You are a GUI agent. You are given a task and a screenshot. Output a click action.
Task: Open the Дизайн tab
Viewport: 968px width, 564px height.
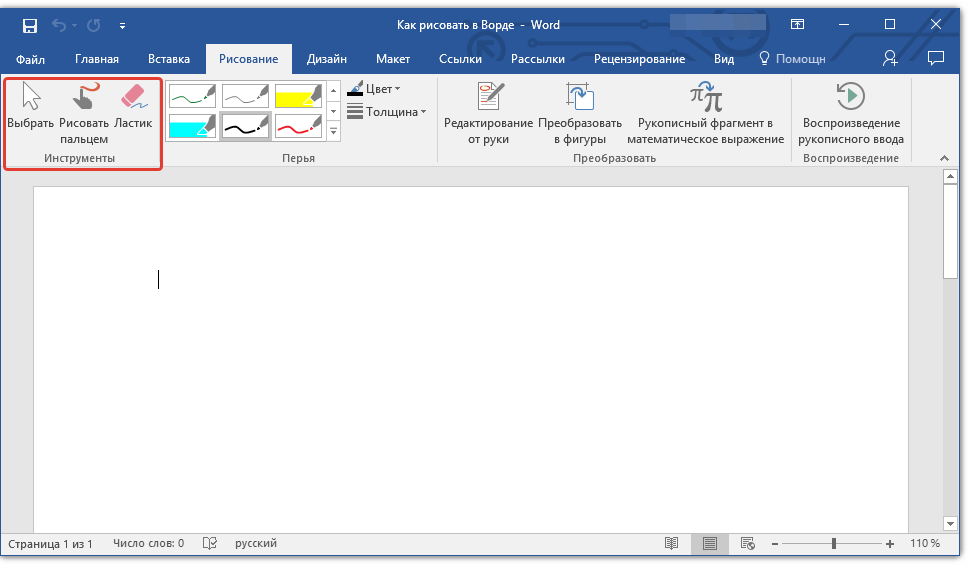[x=327, y=59]
